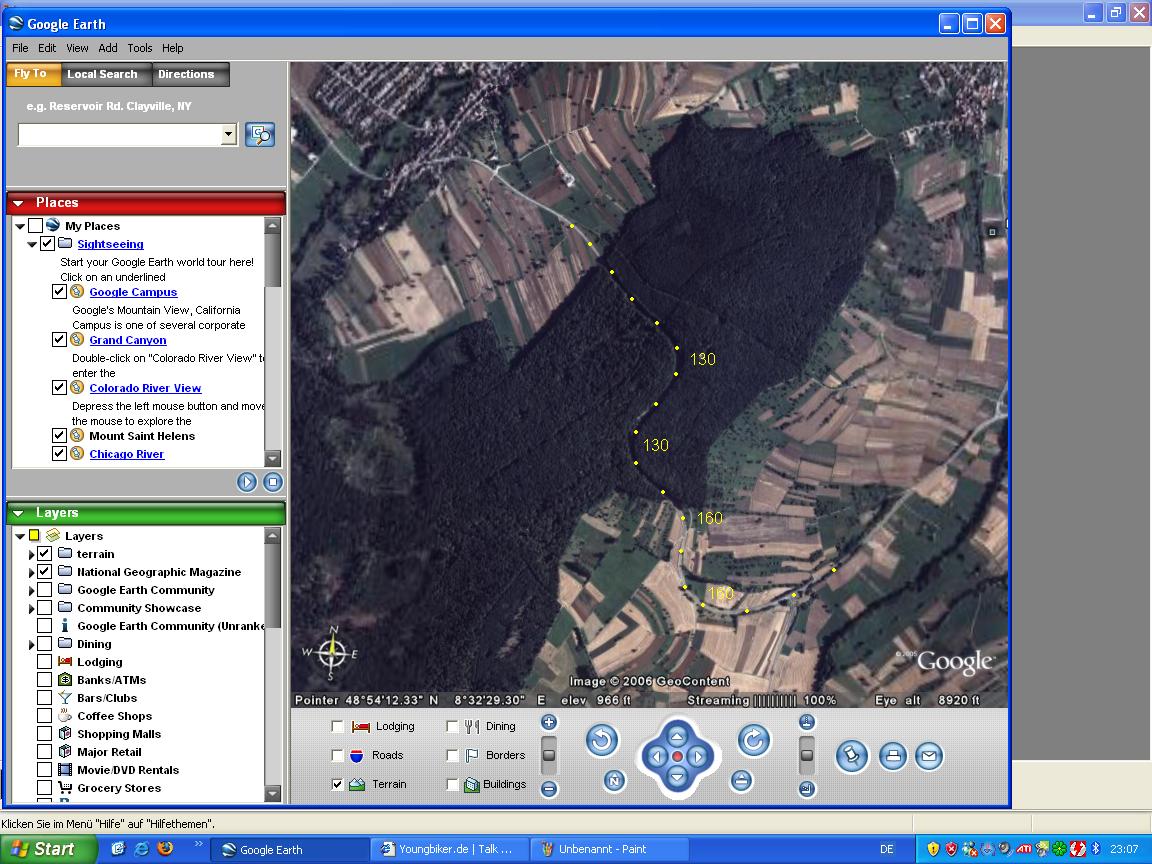Click the red center navigation button

[x=677, y=756]
